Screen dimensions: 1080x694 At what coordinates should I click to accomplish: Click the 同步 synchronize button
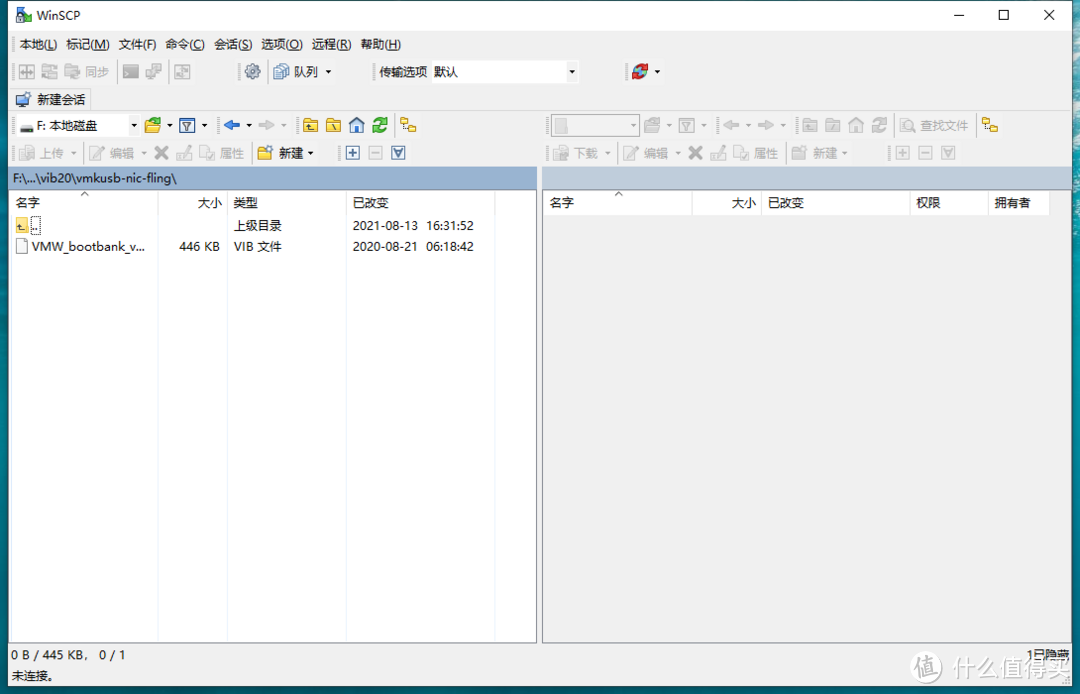click(x=87, y=72)
